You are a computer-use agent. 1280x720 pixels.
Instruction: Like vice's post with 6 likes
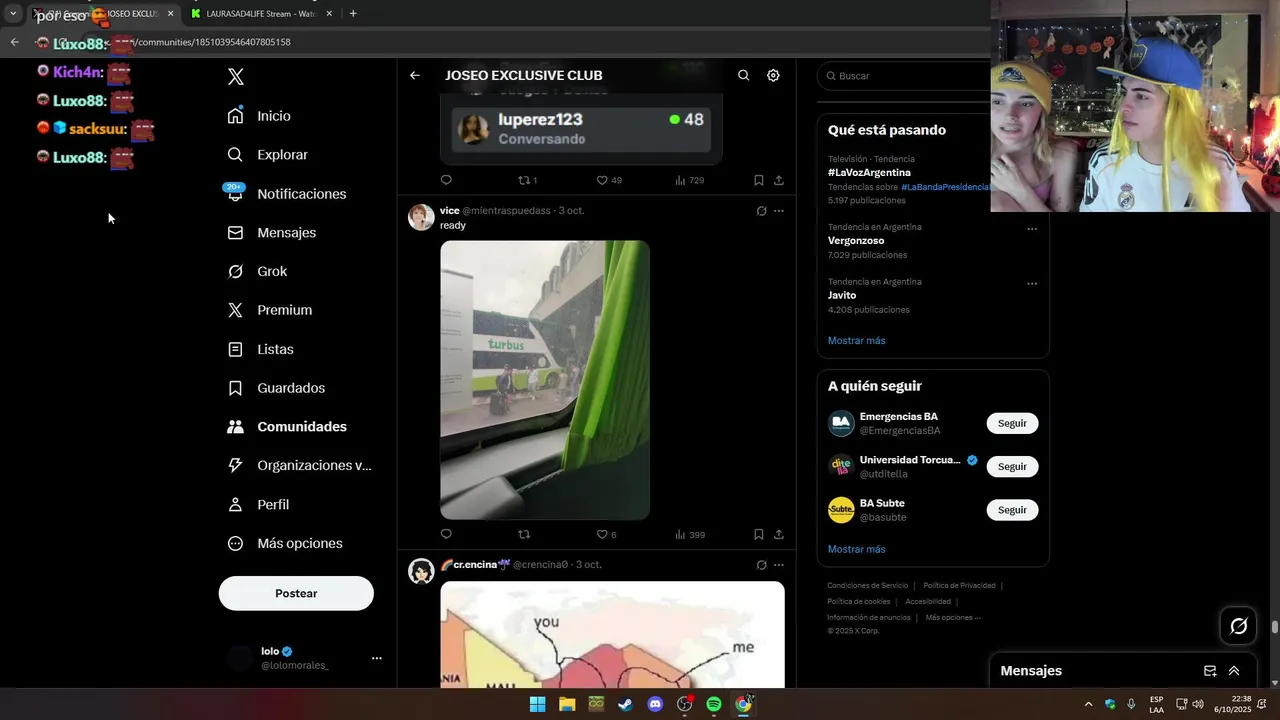(606, 534)
